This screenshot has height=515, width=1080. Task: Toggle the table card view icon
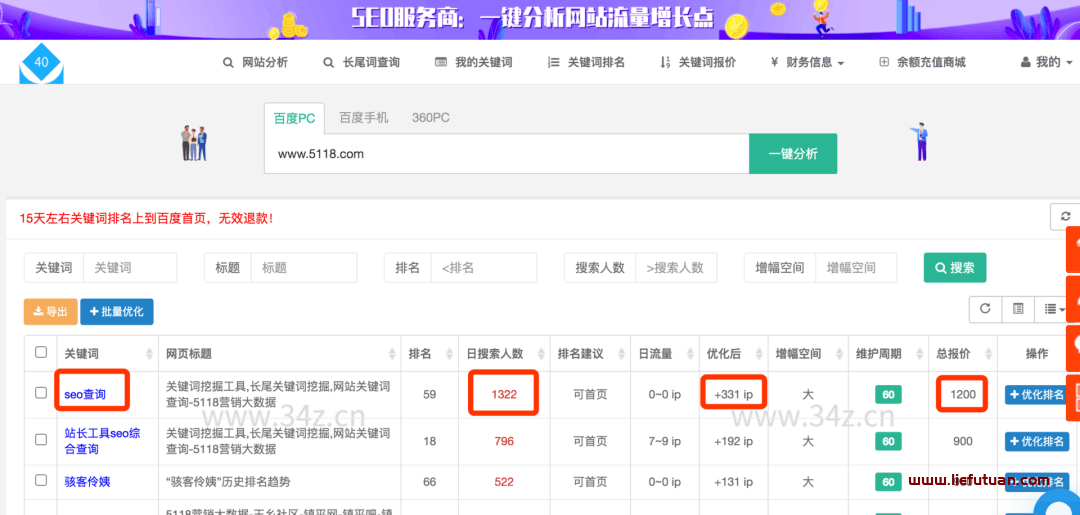click(1018, 309)
